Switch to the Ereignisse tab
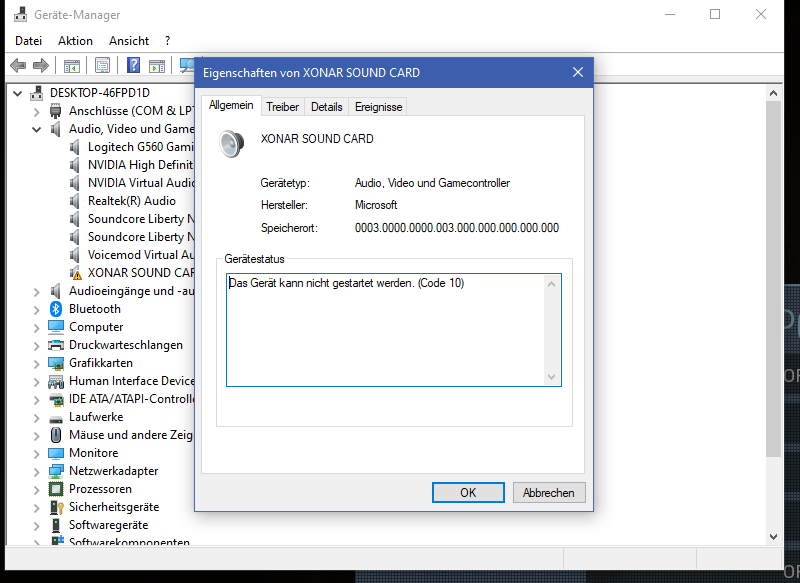Viewport: 800px width, 583px height. click(379, 107)
